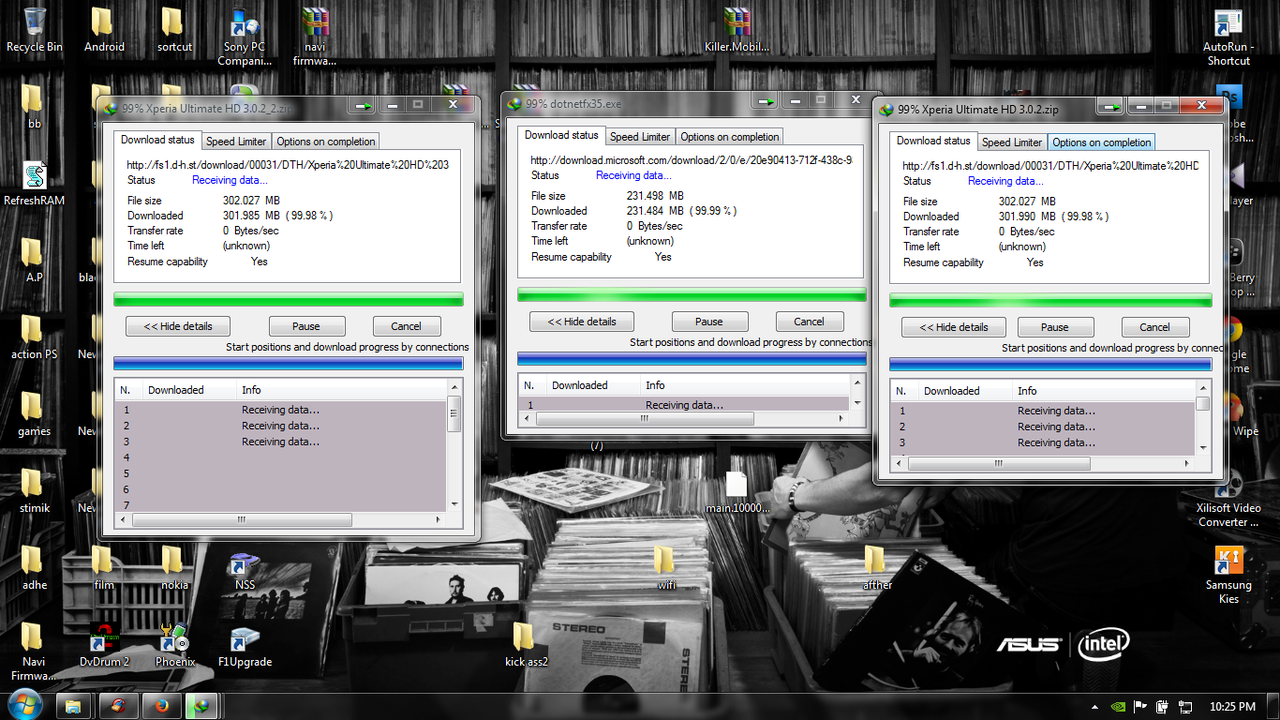Image resolution: width=1280 pixels, height=720 pixels.
Task: Pause the Xperia Ultimate HD 3.0.2_2.zip download
Action: (x=306, y=326)
